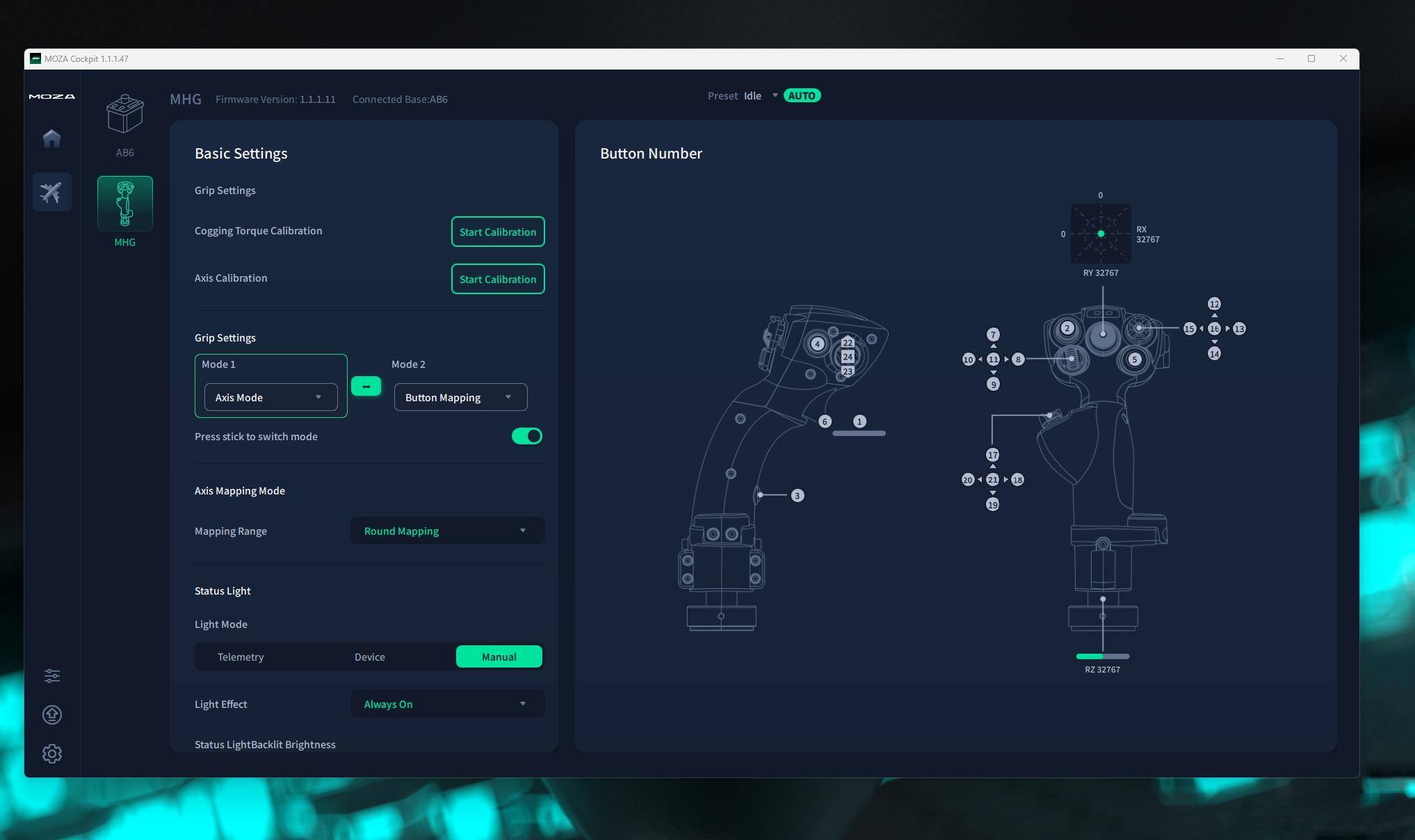Select the Telemetry light mode tab
The image size is (1415, 840).
(241, 656)
